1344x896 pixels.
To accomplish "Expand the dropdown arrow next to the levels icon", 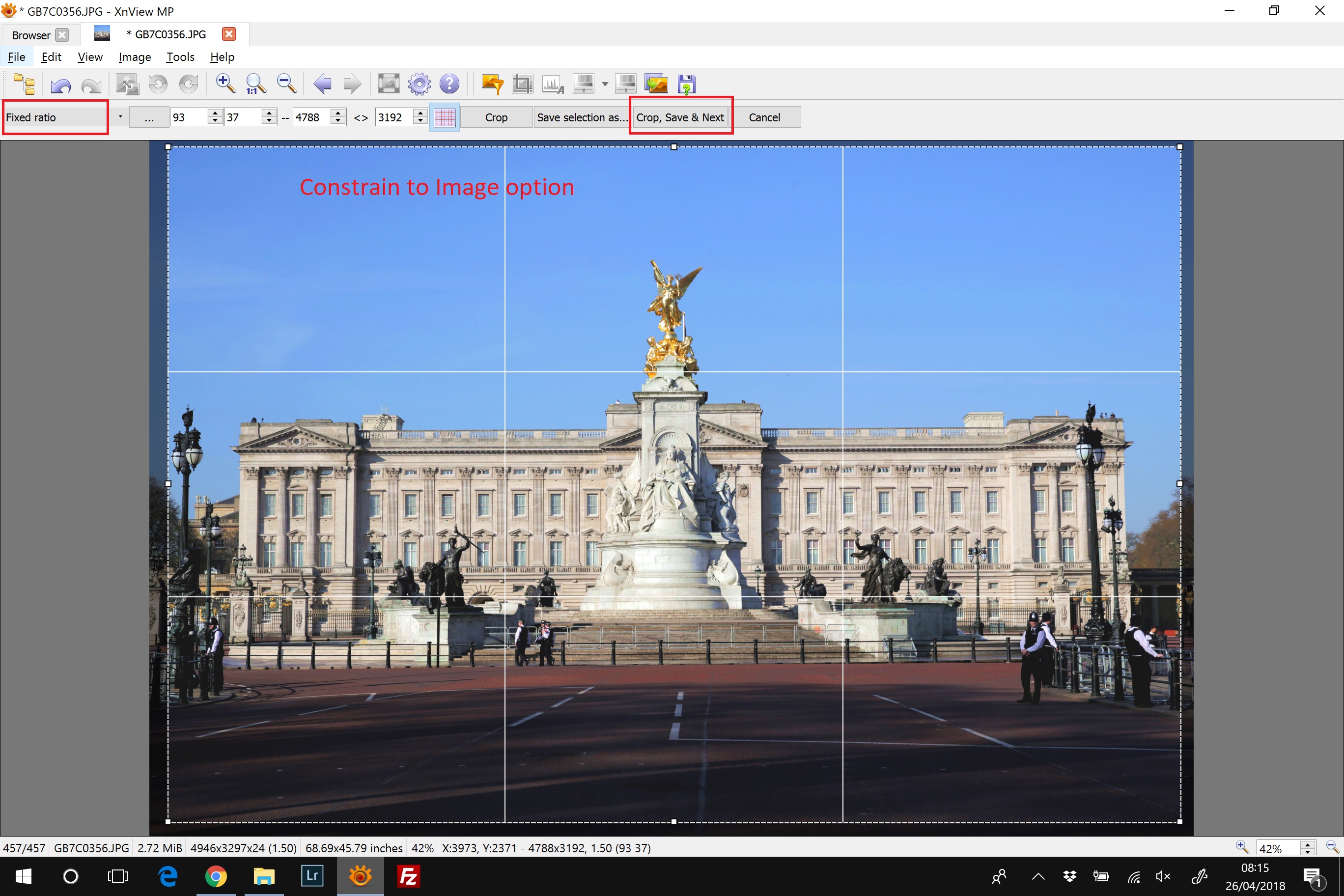I will point(605,84).
